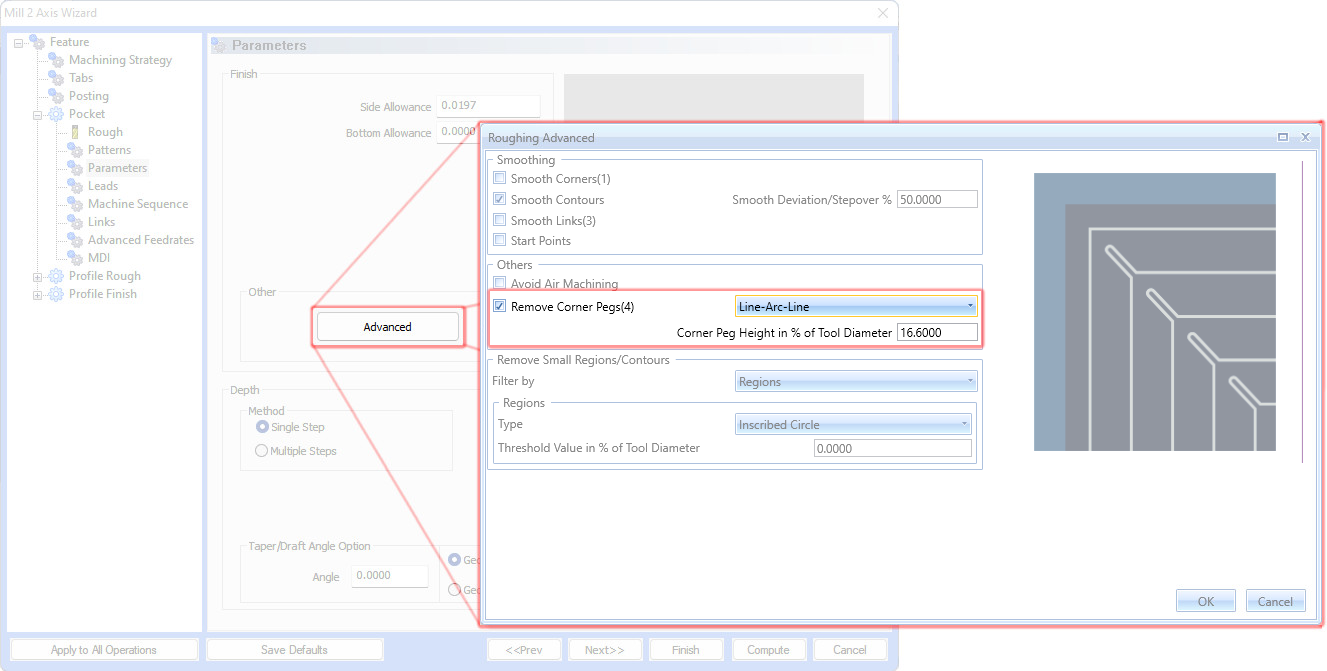This screenshot has height=671, width=1327.
Task: Click the Patterns gear icon
Action: tap(76, 150)
